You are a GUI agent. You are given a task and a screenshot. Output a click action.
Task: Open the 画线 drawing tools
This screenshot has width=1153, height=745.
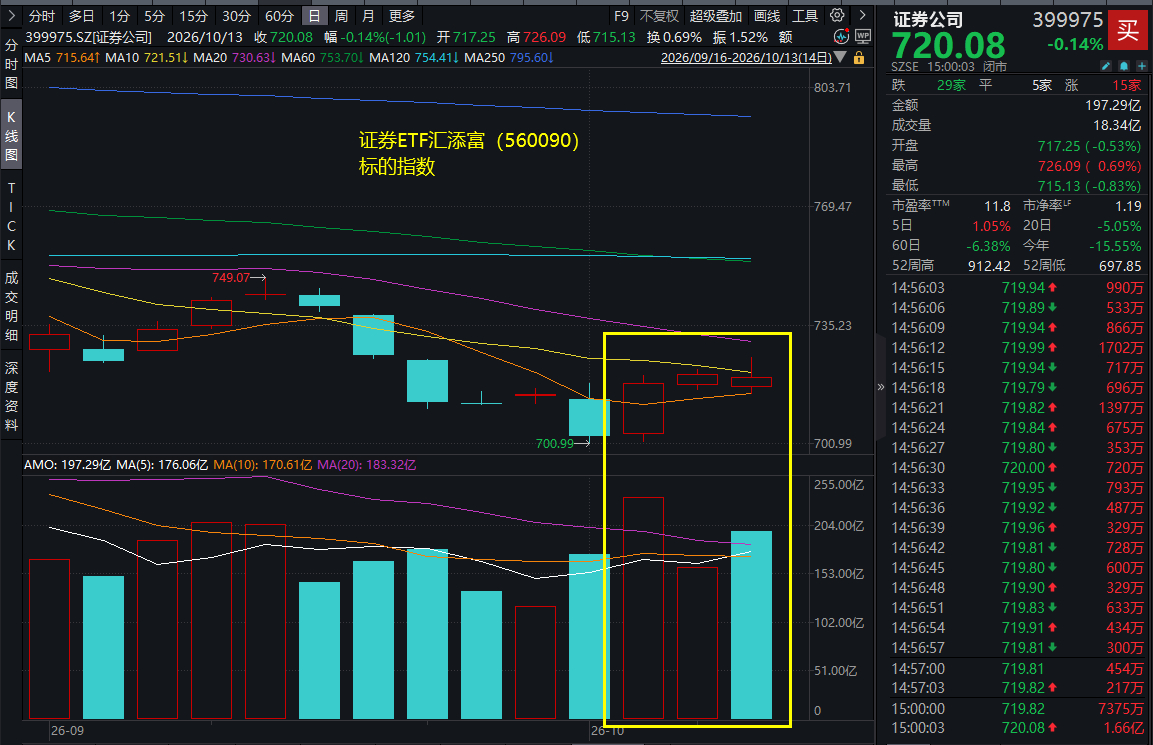pos(767,15)
